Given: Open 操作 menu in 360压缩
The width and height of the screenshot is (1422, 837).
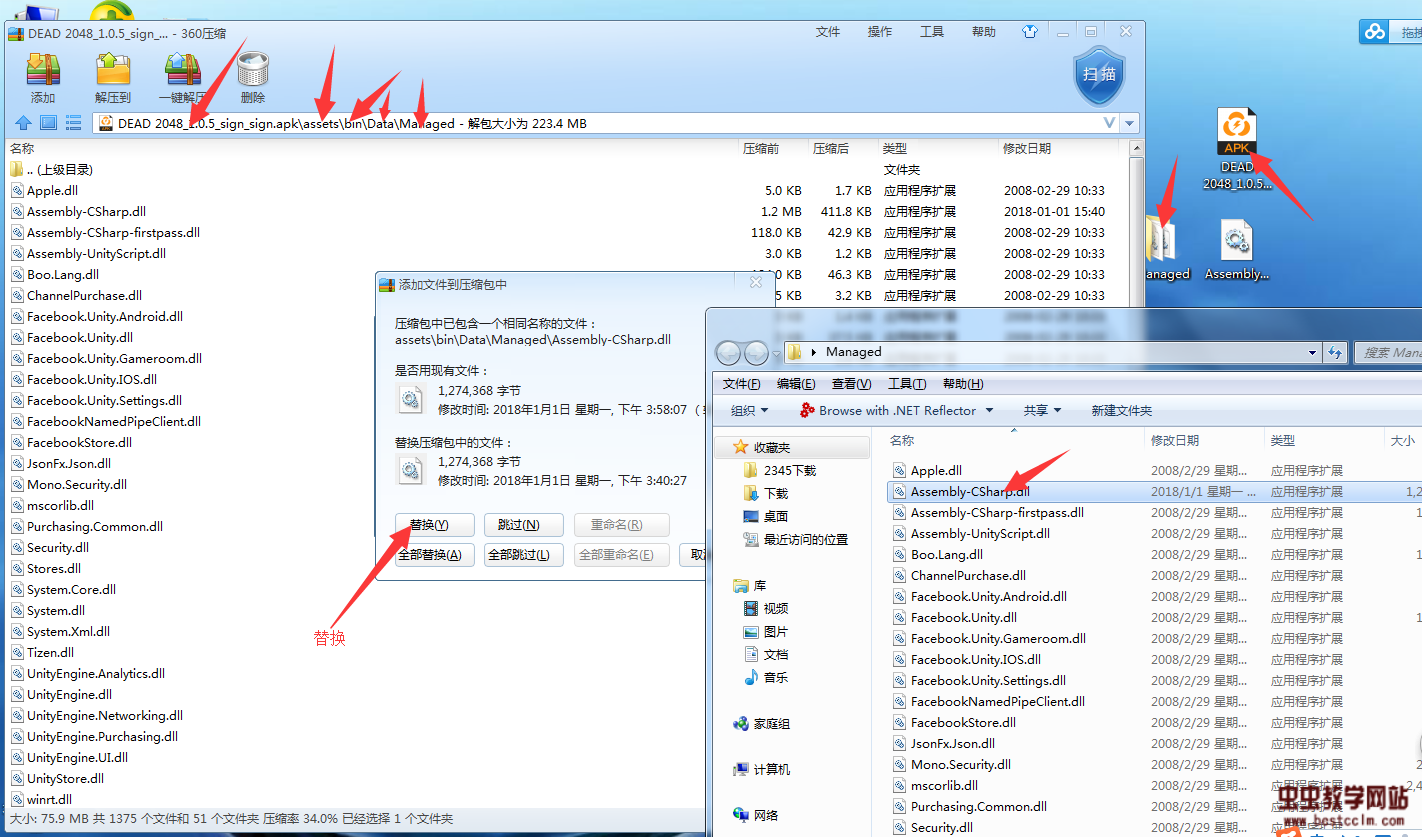Looking at the screenshot, I should 880,32.
